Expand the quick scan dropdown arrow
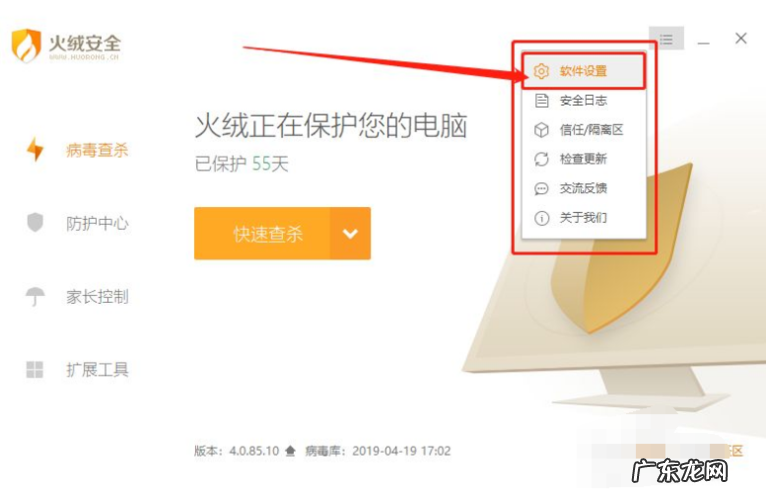766x500 pixels. 350,234
